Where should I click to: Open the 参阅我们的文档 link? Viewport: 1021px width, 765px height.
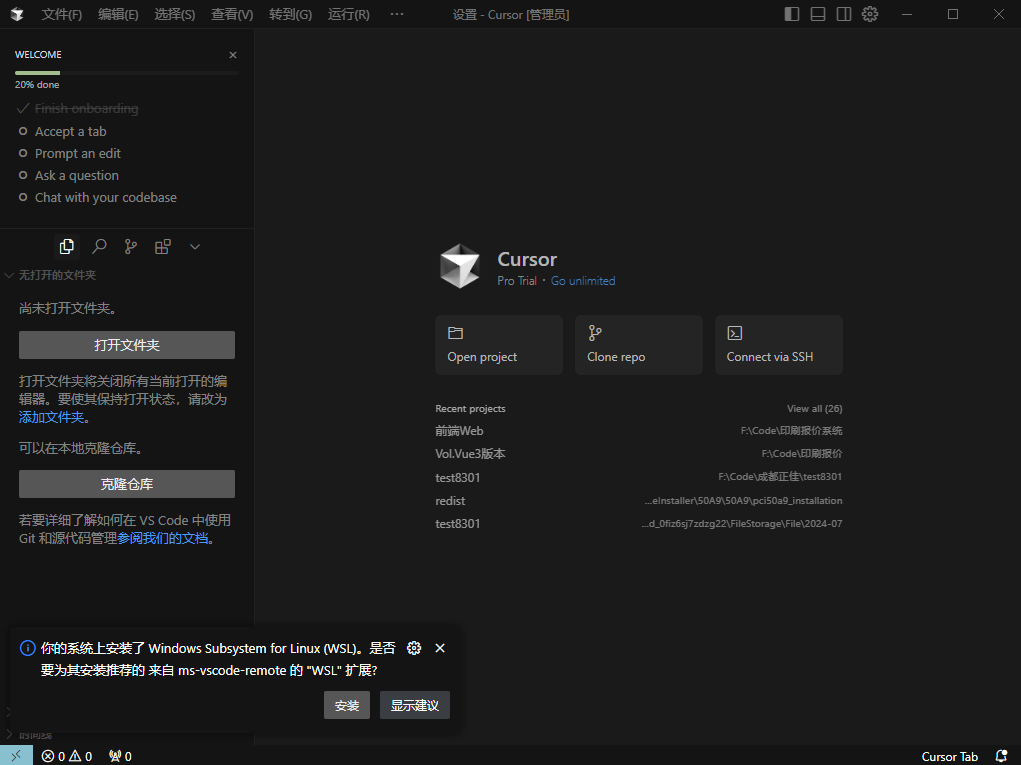point(163,538)
